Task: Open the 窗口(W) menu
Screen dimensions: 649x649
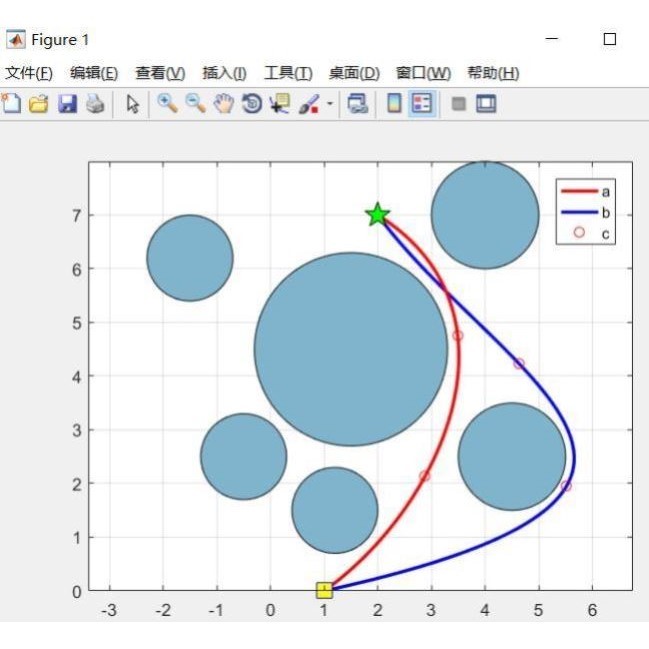Action: [423, 73]
